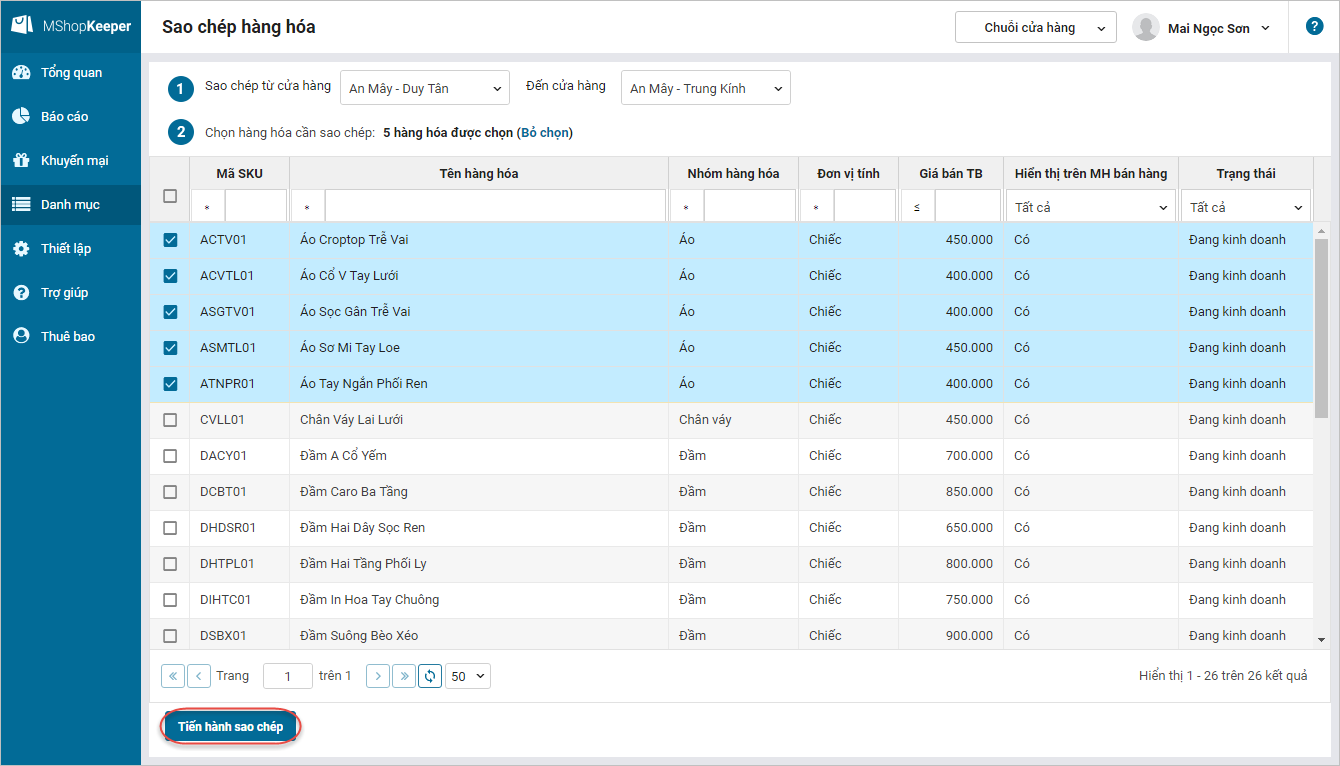Uncheck the ACTV01 row checkbox
1340x766 pixels.
(x=170, y=240)
